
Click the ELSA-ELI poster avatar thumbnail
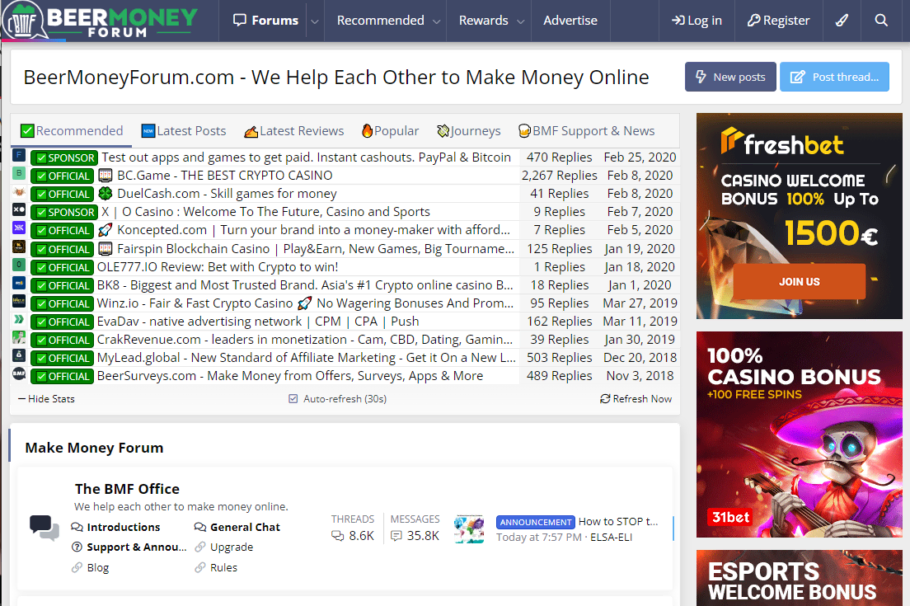tap(469, 529)
